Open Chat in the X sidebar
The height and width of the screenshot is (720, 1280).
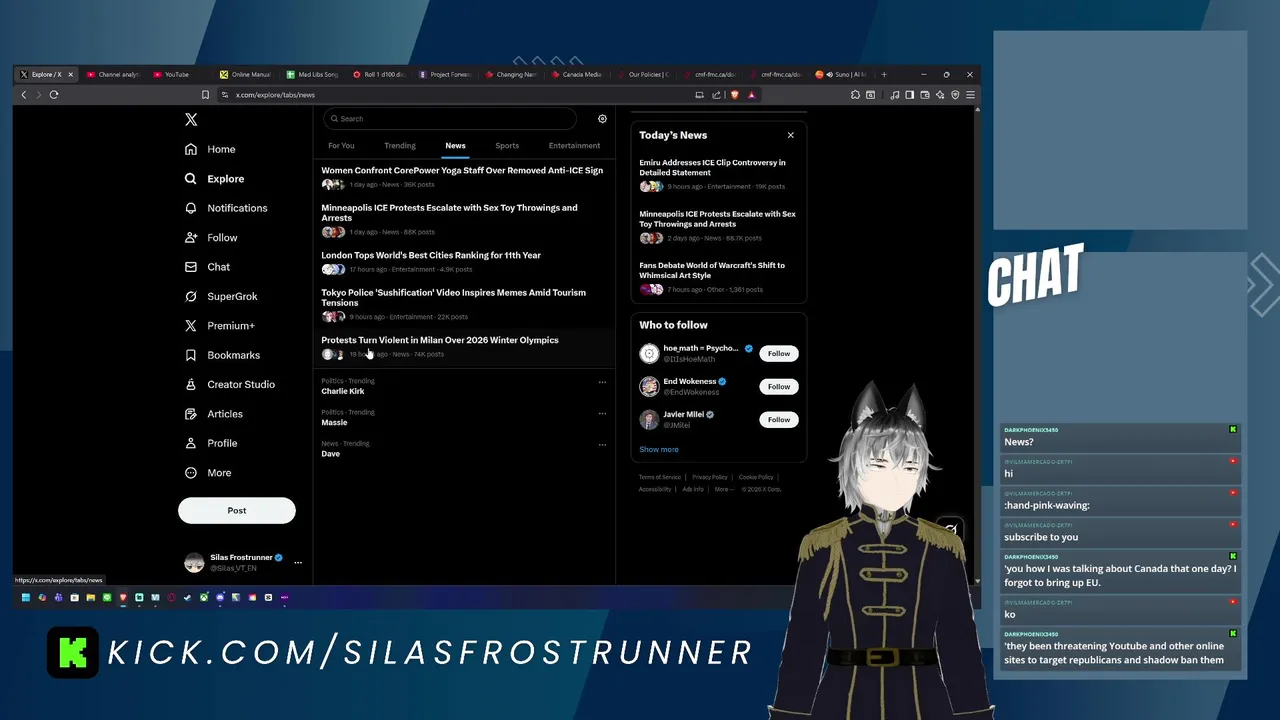(x=208, y=267)
